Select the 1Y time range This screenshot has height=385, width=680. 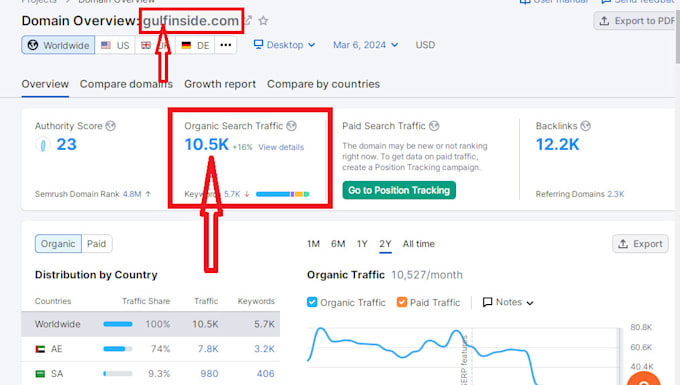coord(362,244)
